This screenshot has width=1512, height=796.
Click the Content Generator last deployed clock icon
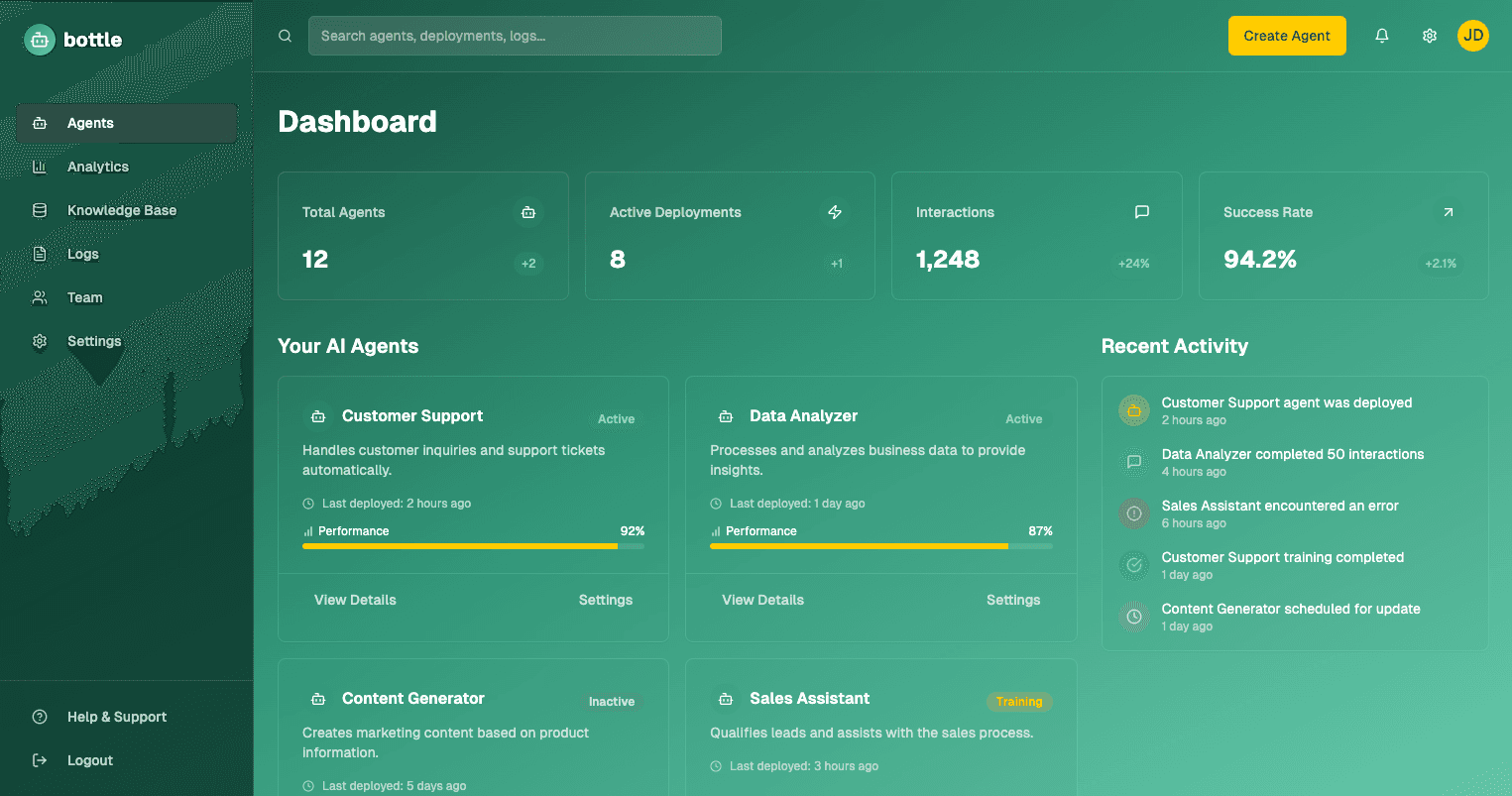308,786
